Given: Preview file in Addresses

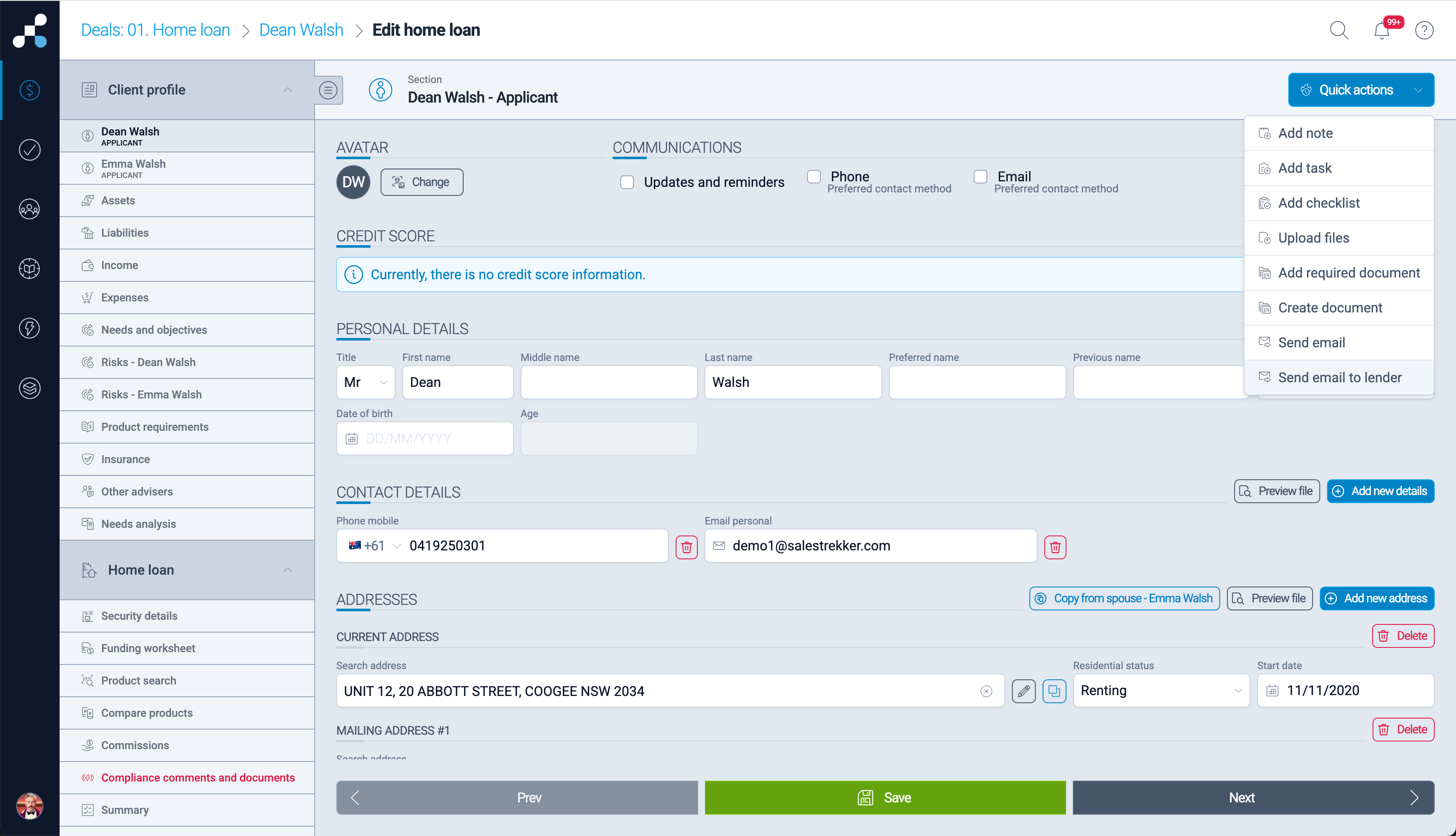Looking at the screenshot, I should tap(1270, 598).
